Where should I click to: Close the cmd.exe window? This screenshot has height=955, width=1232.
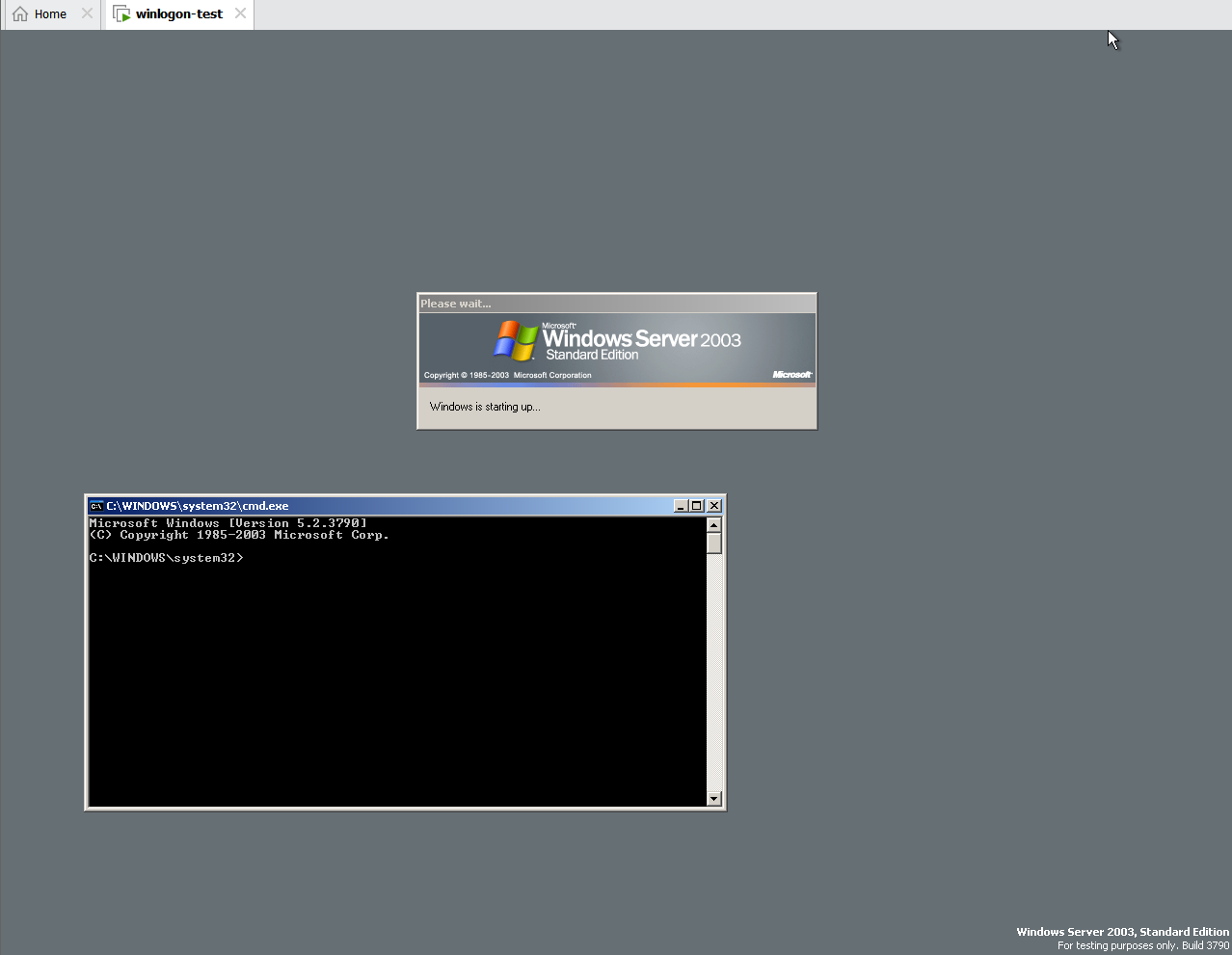(x=714, y=506)
